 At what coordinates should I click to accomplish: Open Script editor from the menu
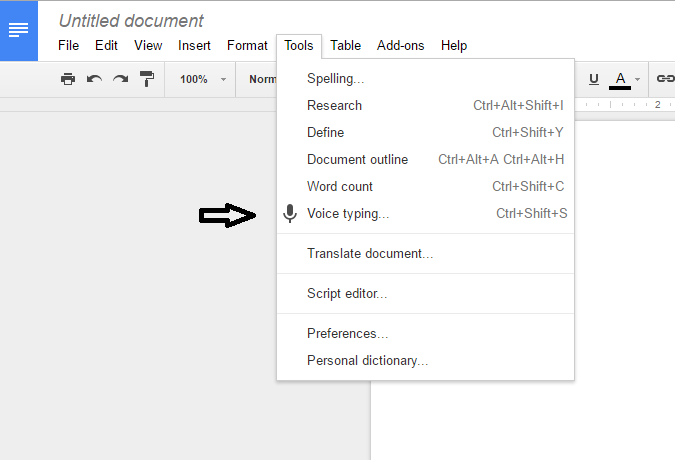(x=347, y=294)
